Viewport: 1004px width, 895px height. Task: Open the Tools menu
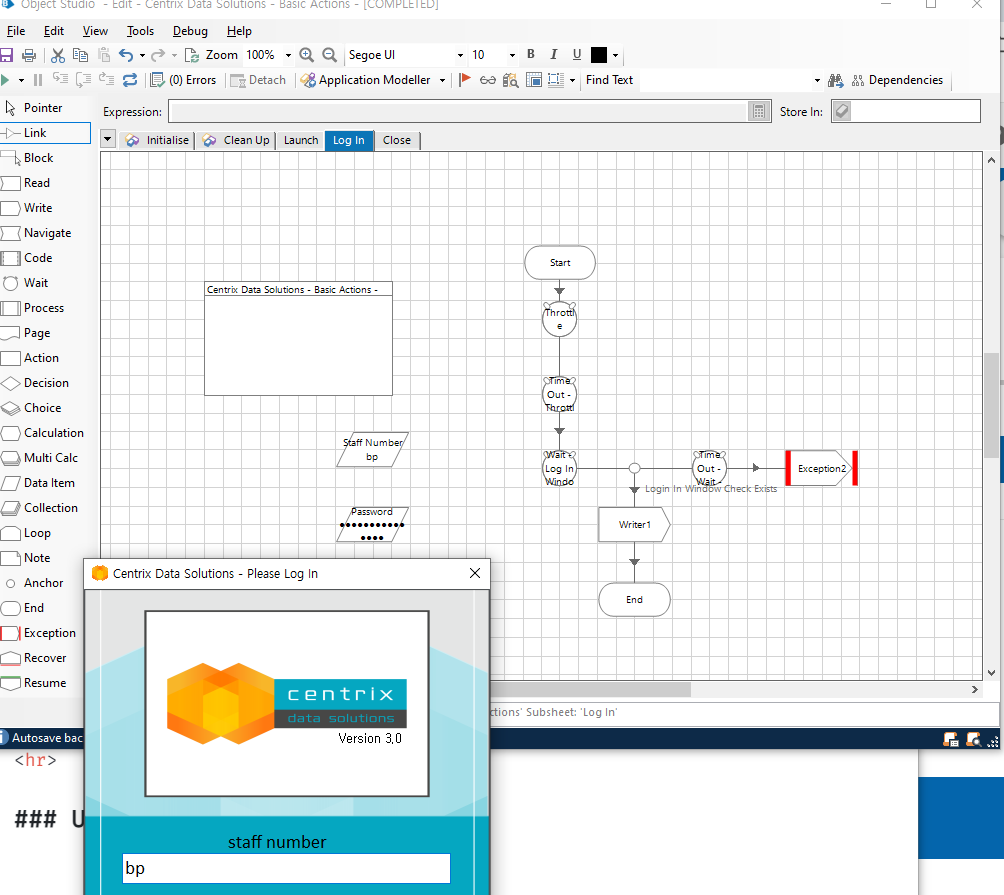click(x=140, y=31)
